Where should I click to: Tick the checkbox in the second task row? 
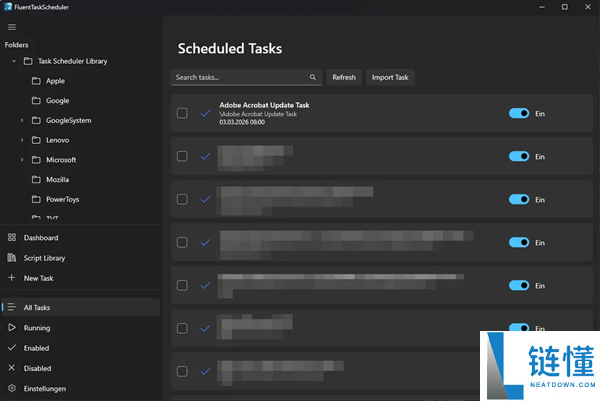pyautogui.click(x=182, y=156)
